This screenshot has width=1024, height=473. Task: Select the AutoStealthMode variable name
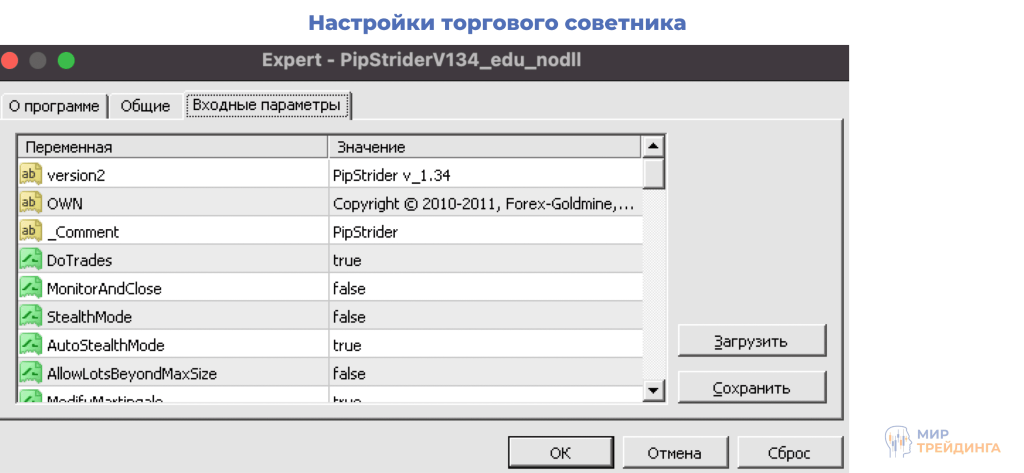pos(105,346)
